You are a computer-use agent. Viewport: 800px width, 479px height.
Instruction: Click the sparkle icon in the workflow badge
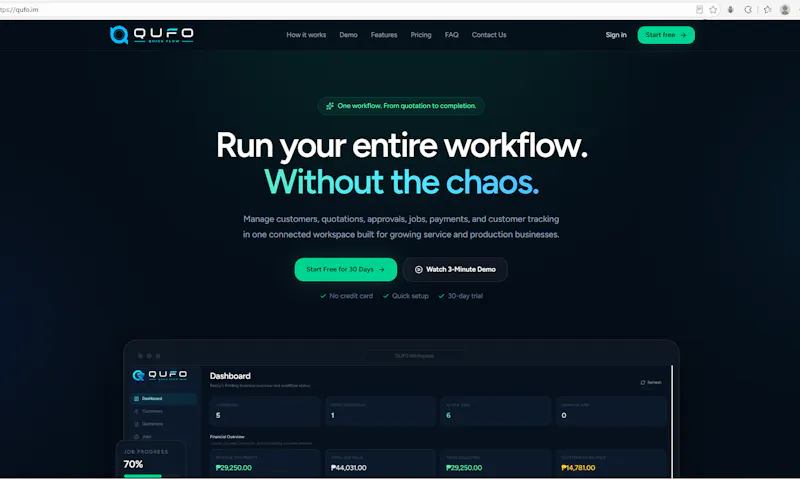(x=330, y=106)
